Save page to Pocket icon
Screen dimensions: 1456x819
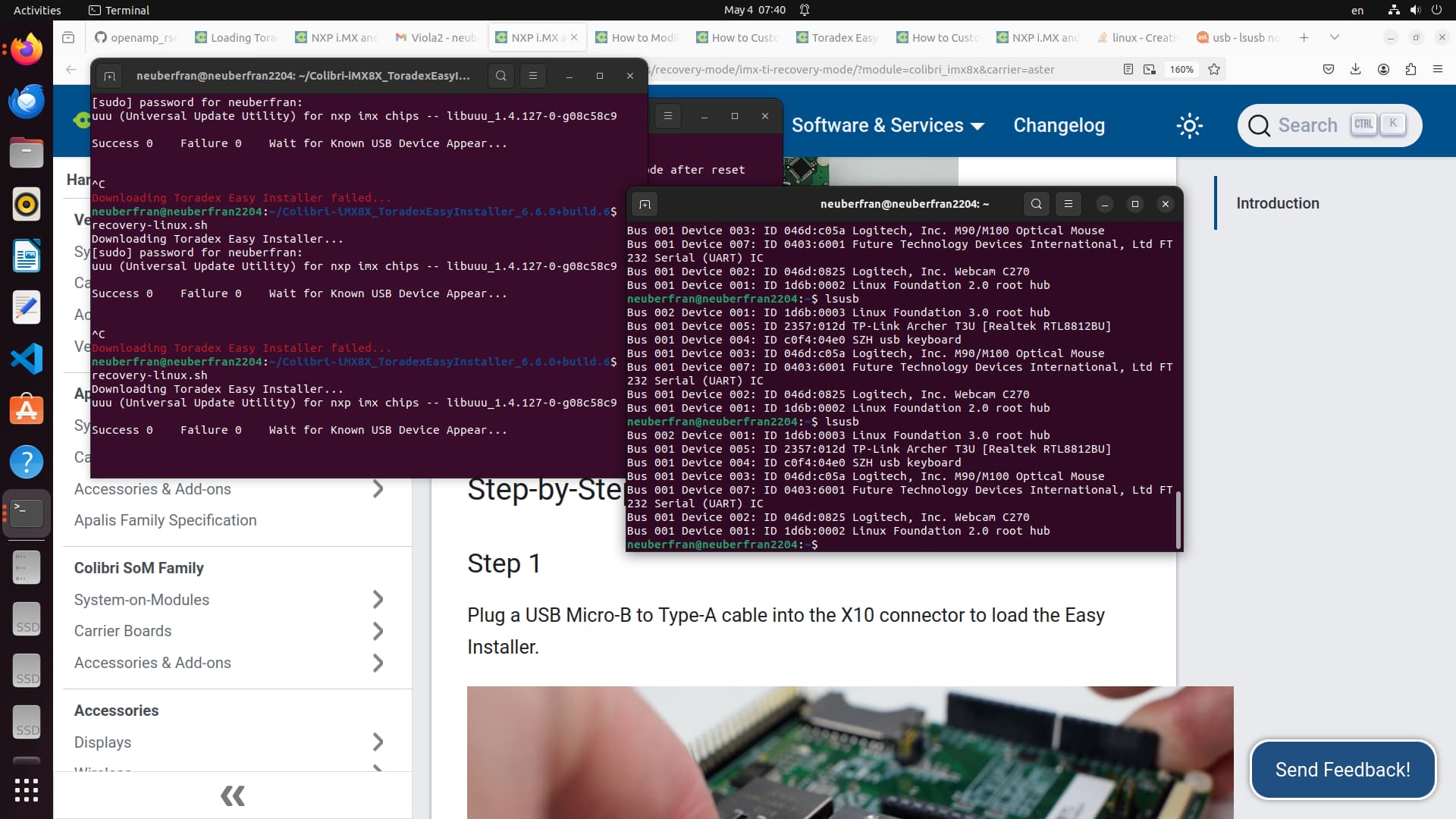coord(1328,69)
